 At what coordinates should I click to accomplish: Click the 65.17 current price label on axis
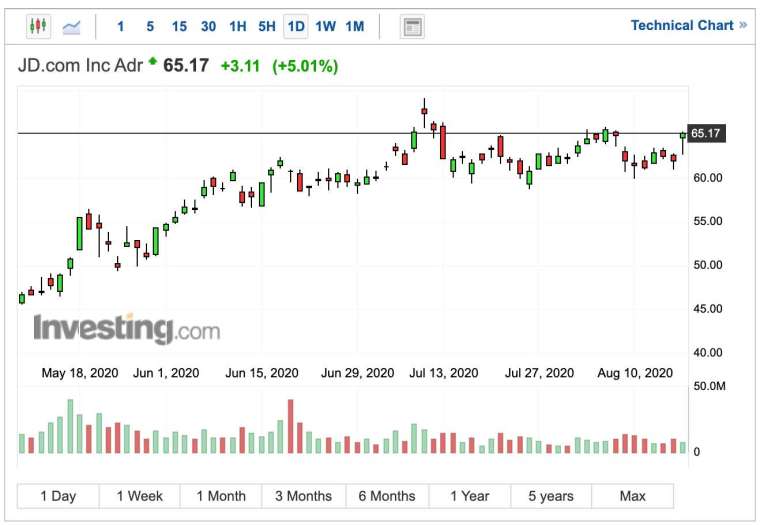pos(706,133)
